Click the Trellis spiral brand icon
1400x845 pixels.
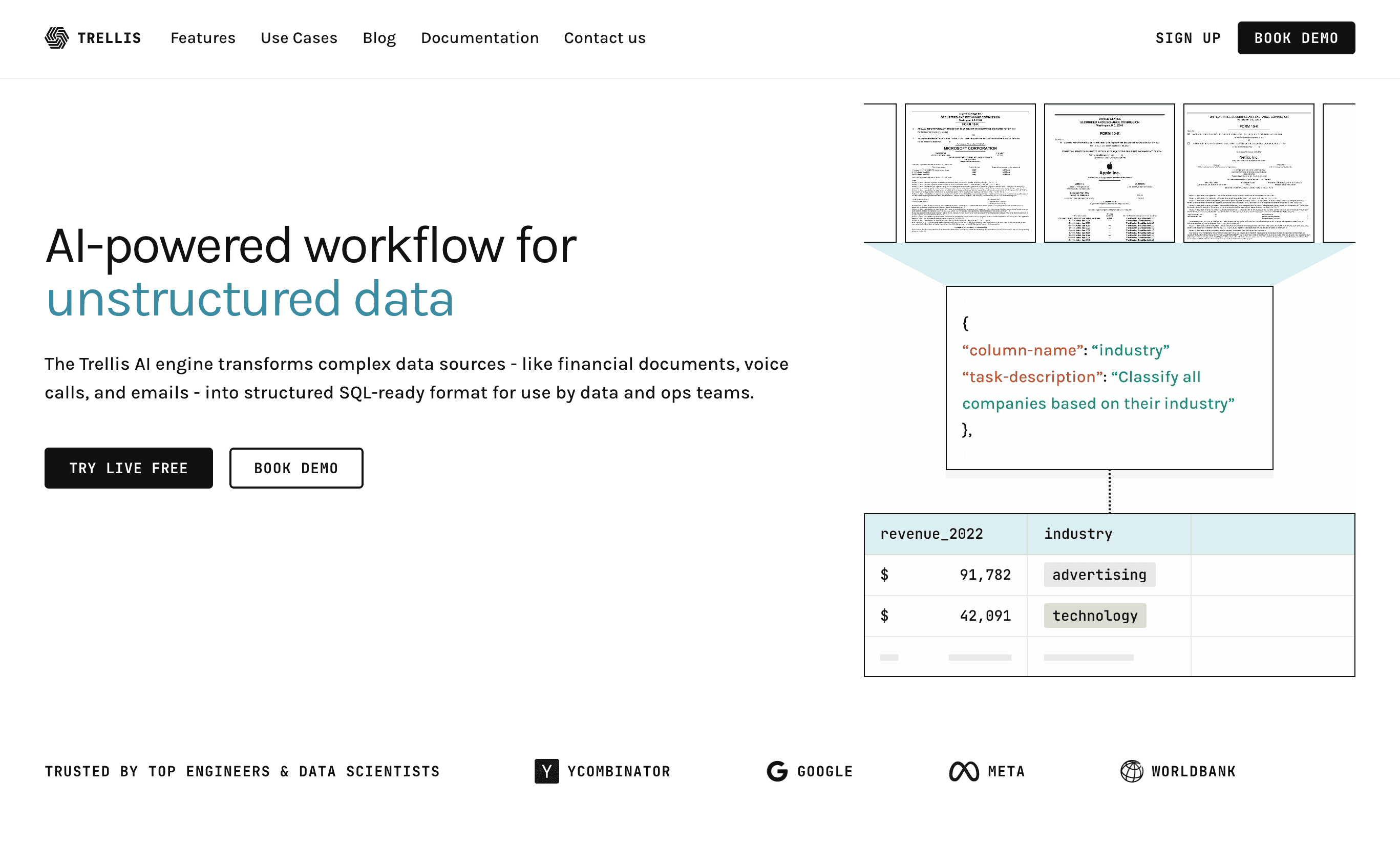click(56, 38)
